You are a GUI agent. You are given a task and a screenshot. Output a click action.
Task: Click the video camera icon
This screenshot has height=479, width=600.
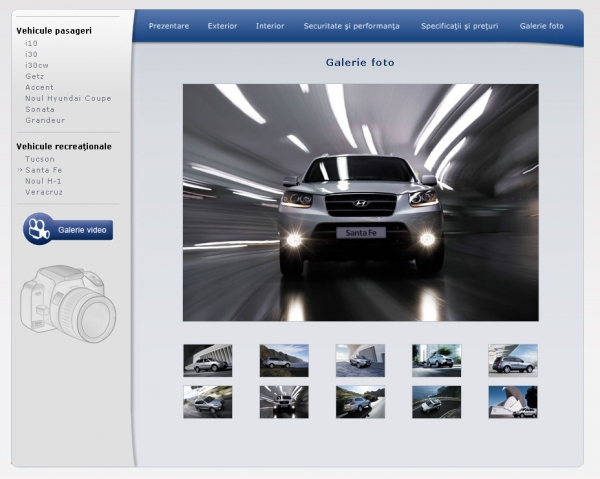coord(39,229)
